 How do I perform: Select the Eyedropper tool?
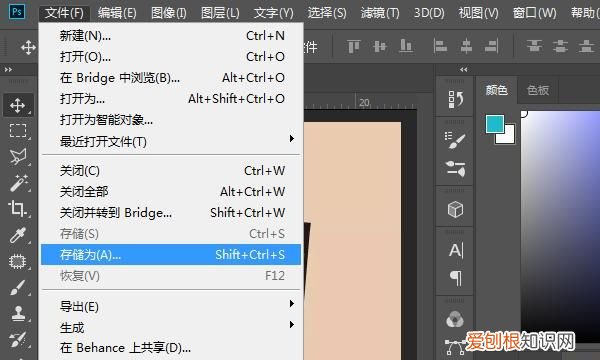pos(18,235)
